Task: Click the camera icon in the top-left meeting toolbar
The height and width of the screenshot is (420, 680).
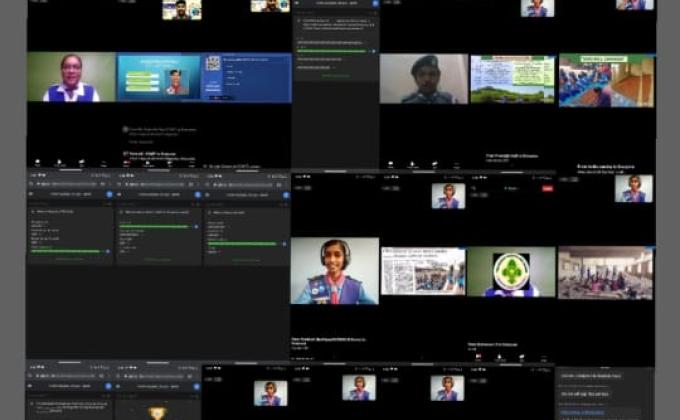Action: pos(59,162)
